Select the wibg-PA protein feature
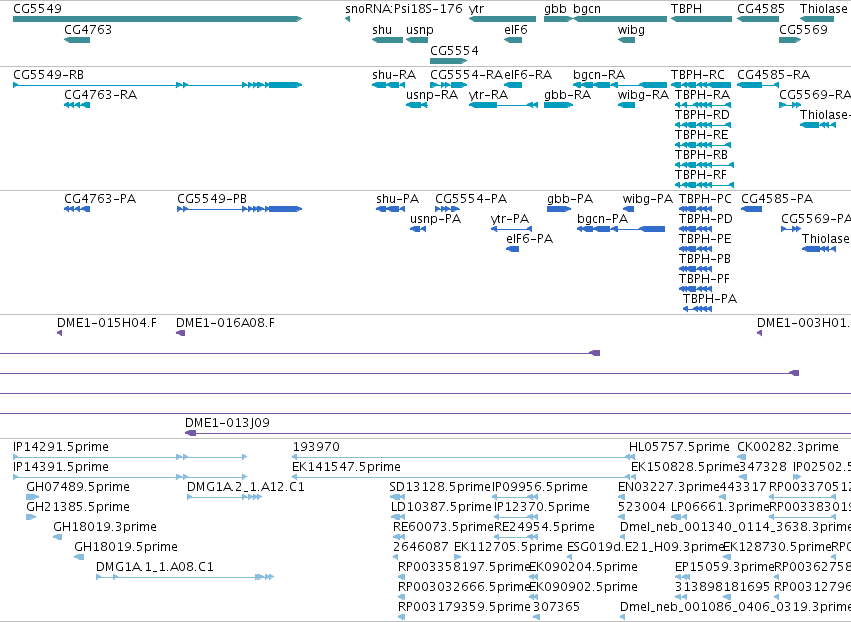 pos(628,209)
